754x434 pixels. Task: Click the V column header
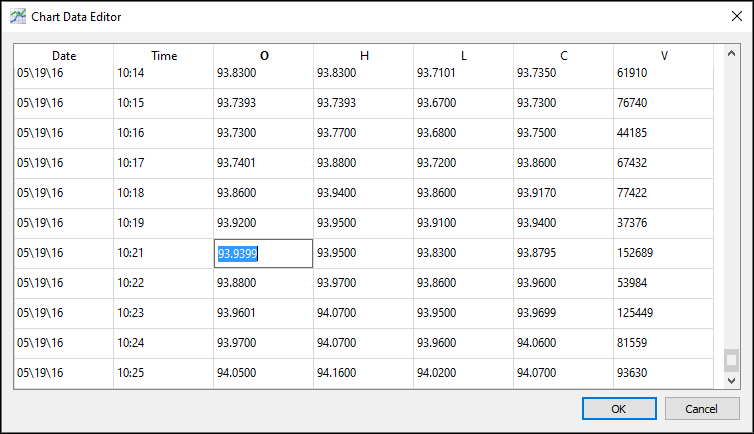pos(664,56)
